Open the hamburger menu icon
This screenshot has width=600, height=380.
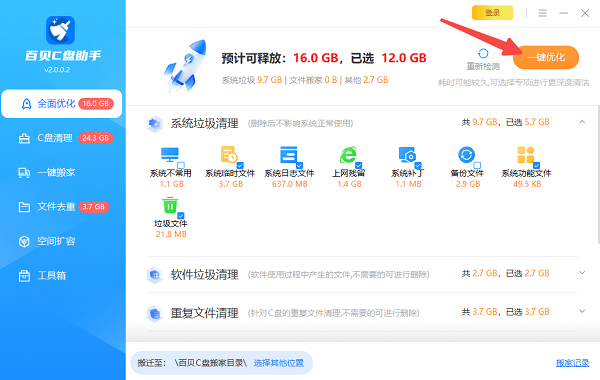[x=542, y=13]
